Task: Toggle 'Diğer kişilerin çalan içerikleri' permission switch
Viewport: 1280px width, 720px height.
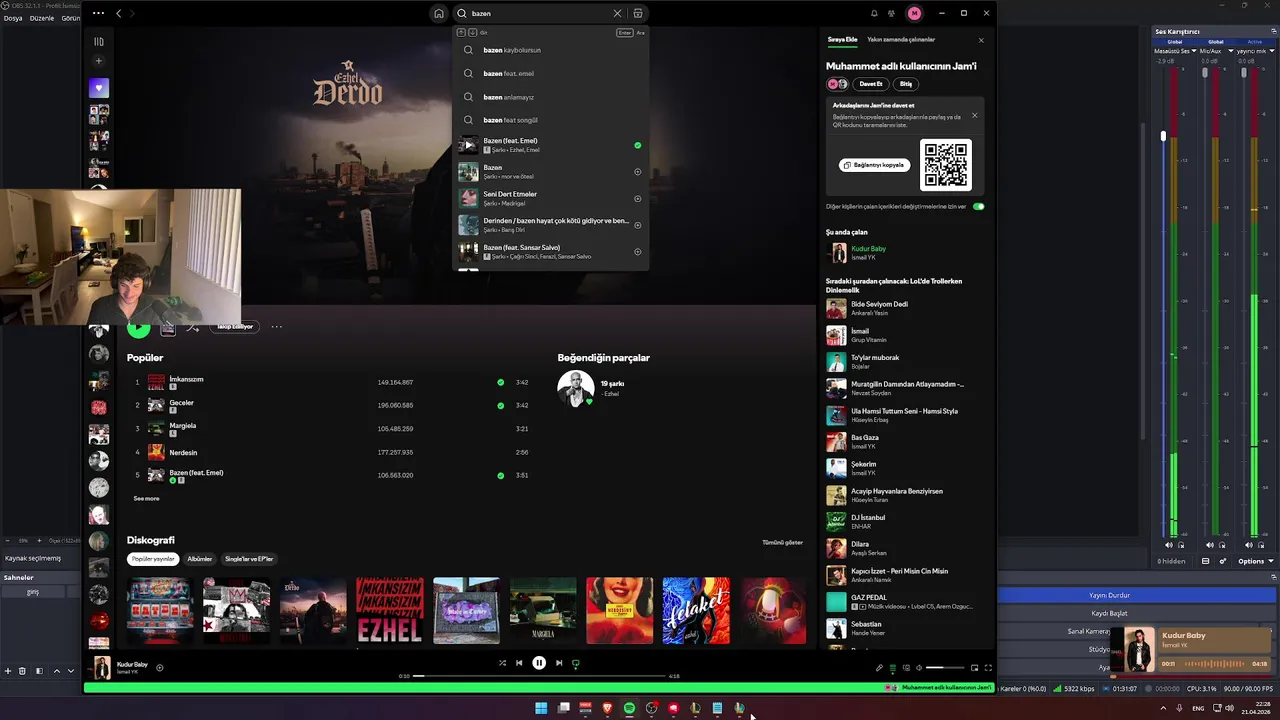Action: [x=978, y=207]
